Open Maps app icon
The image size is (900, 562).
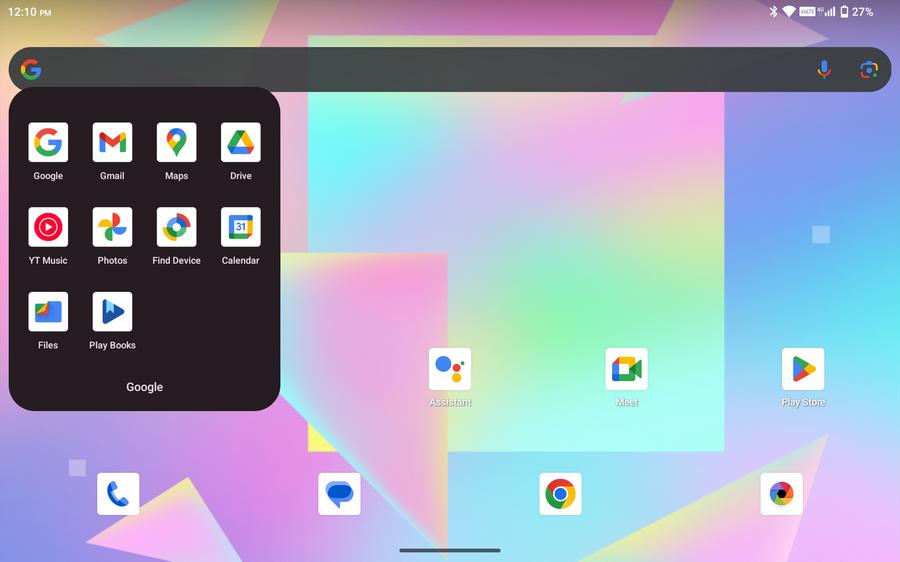point(177,142)
